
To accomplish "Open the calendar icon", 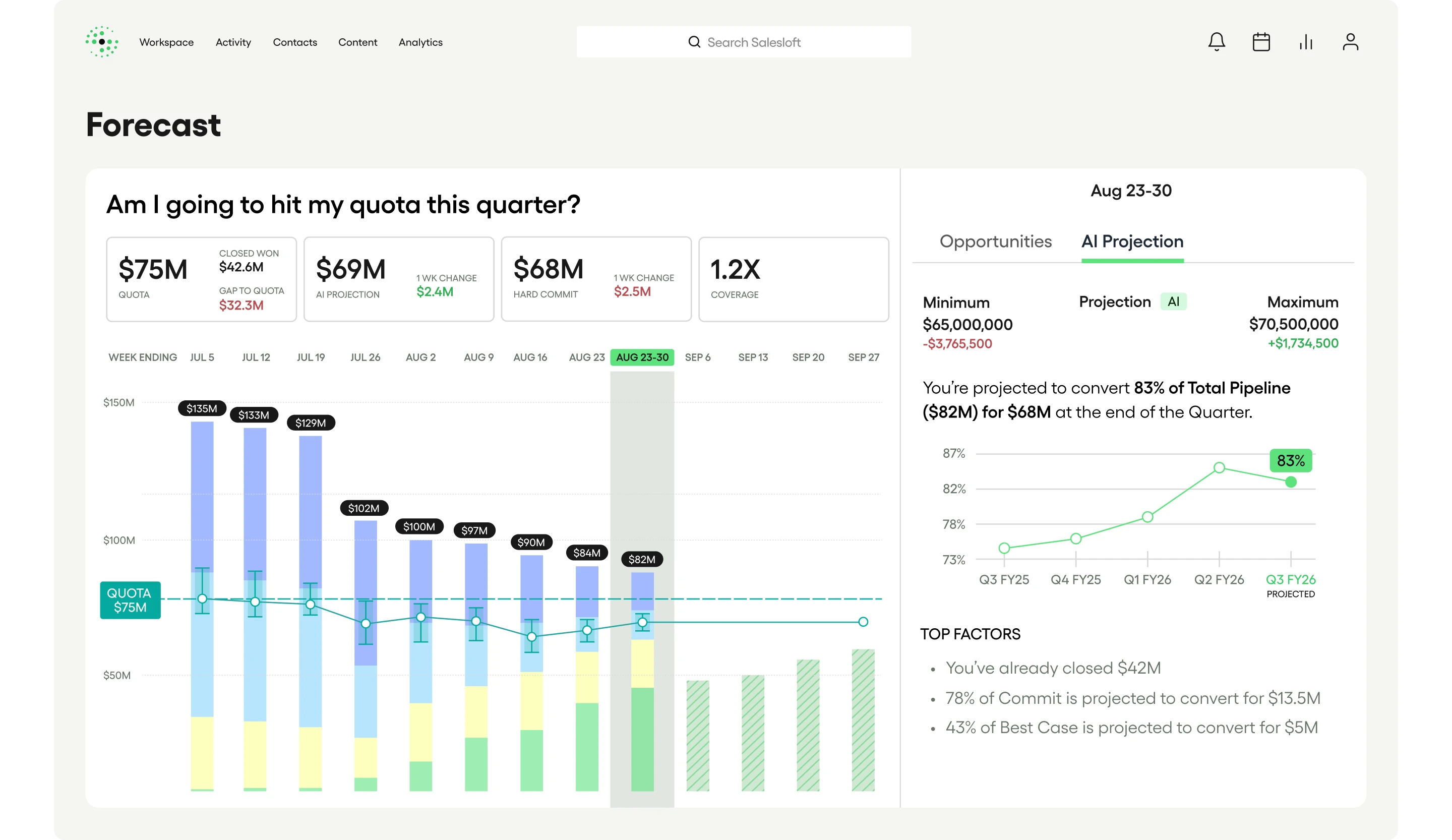I will [x=1261, y=41].
